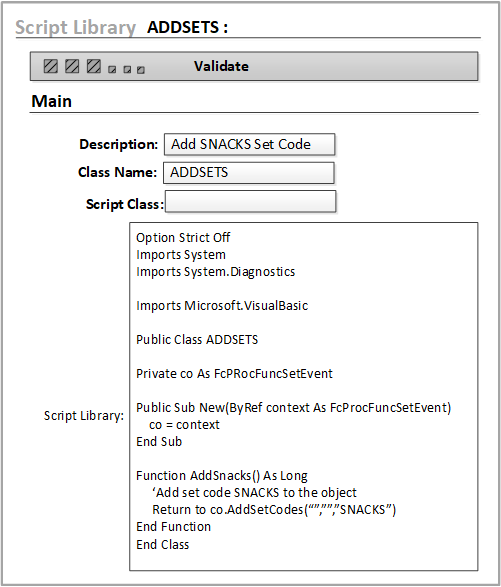Click the first small toolbar icon

(x=112, y=69)
